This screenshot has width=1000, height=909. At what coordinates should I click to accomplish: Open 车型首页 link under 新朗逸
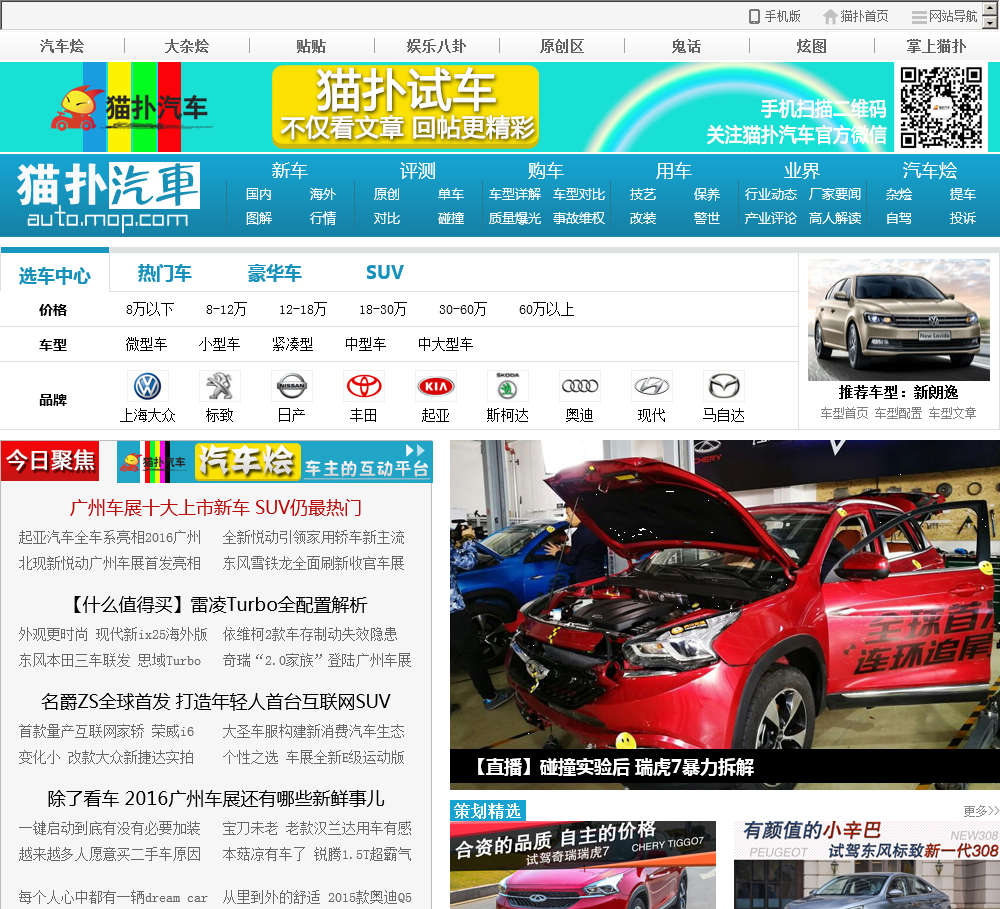(844, 413)
